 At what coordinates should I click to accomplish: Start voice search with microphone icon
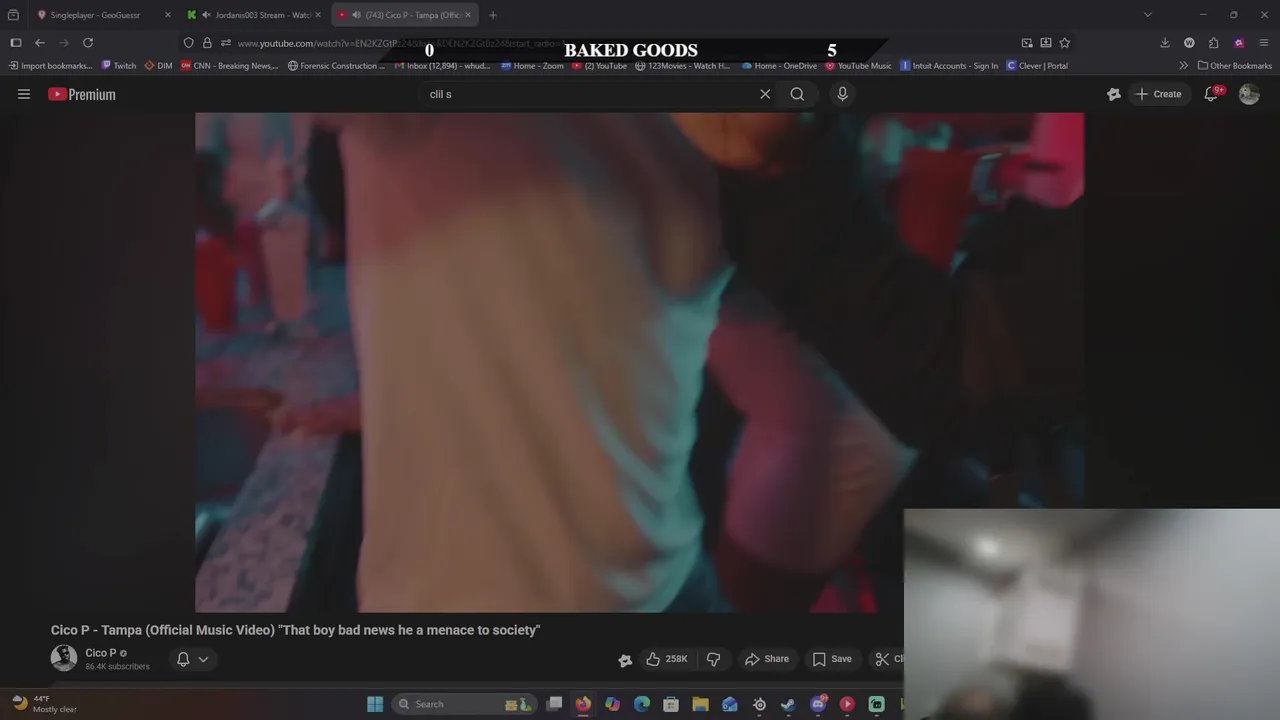(842, 94)
